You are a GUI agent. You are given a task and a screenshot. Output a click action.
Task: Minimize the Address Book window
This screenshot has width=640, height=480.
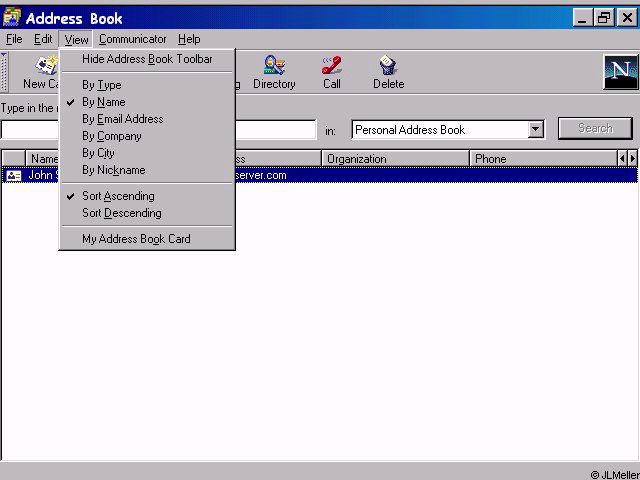click(x=582, y=18)
